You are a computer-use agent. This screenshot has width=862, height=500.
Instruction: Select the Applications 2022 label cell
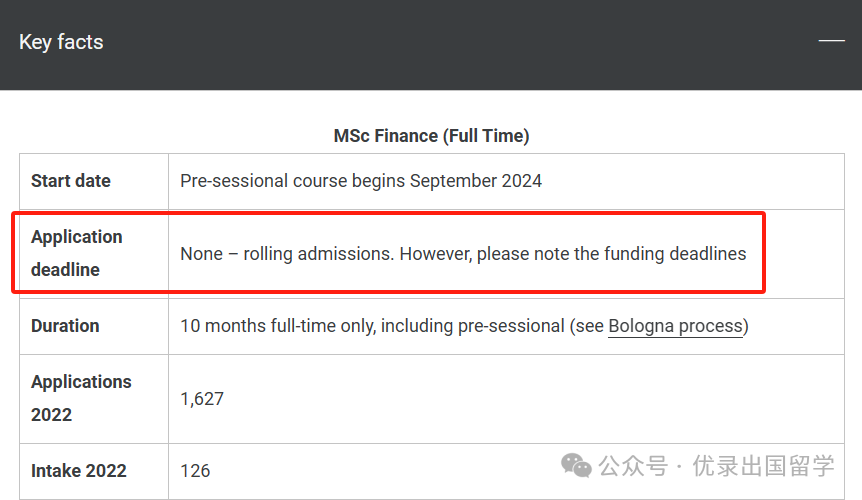[x=93, y=398]
